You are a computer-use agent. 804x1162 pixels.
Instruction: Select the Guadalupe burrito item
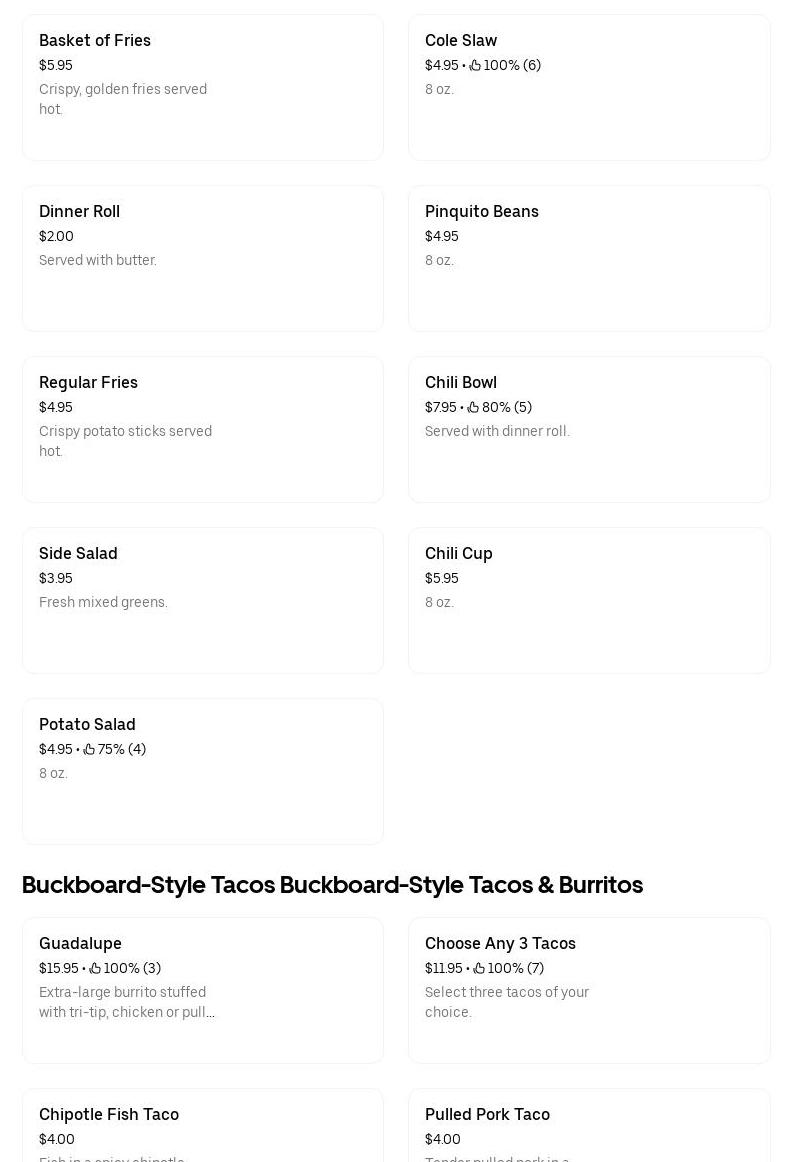[x=202, y=990]
